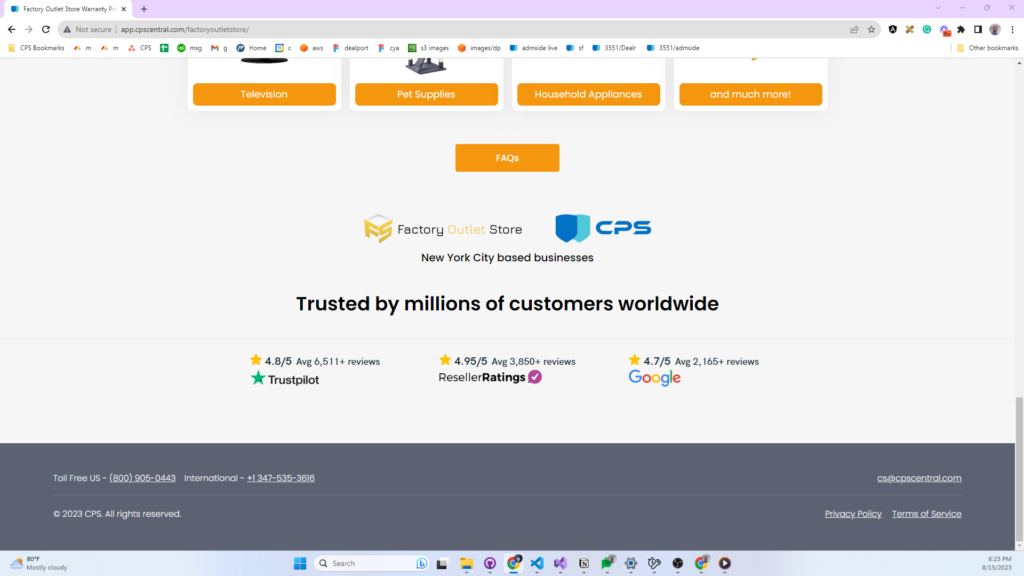The image size is (1024, 576).
Task: Choose the Household Appliances button
Action: click(588, 94)
